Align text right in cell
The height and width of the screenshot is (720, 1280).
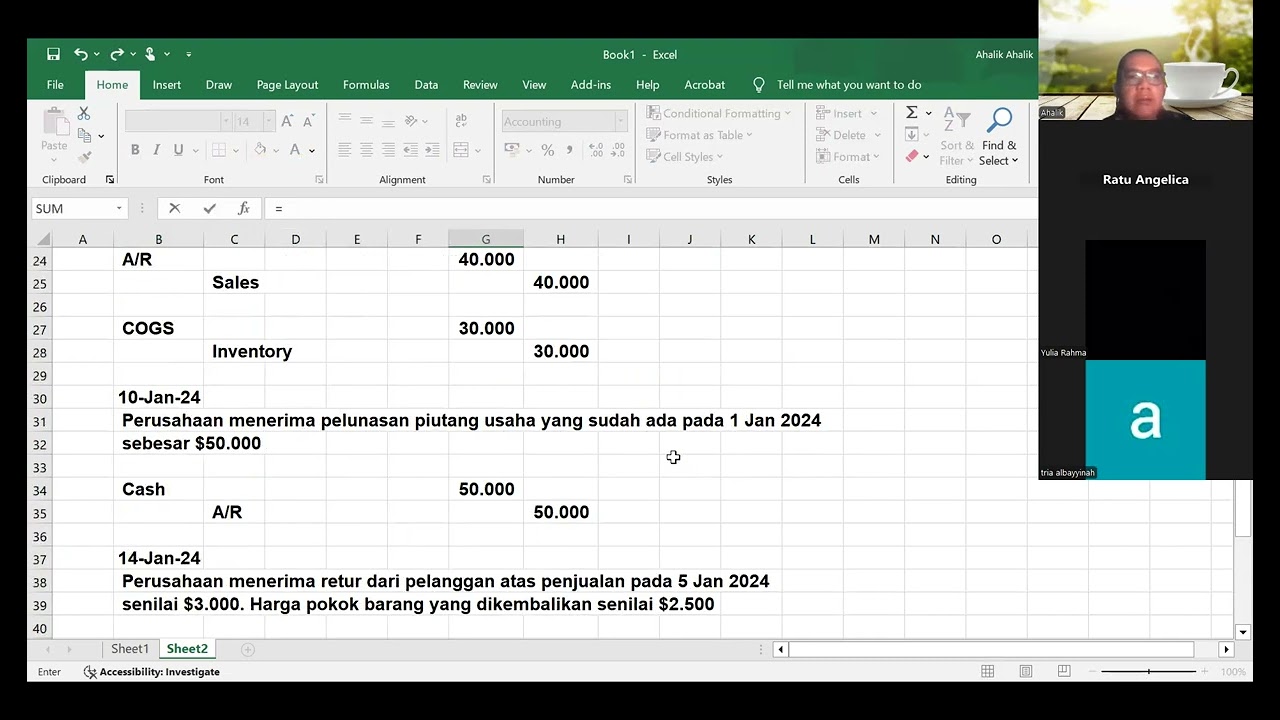[388, 150]
